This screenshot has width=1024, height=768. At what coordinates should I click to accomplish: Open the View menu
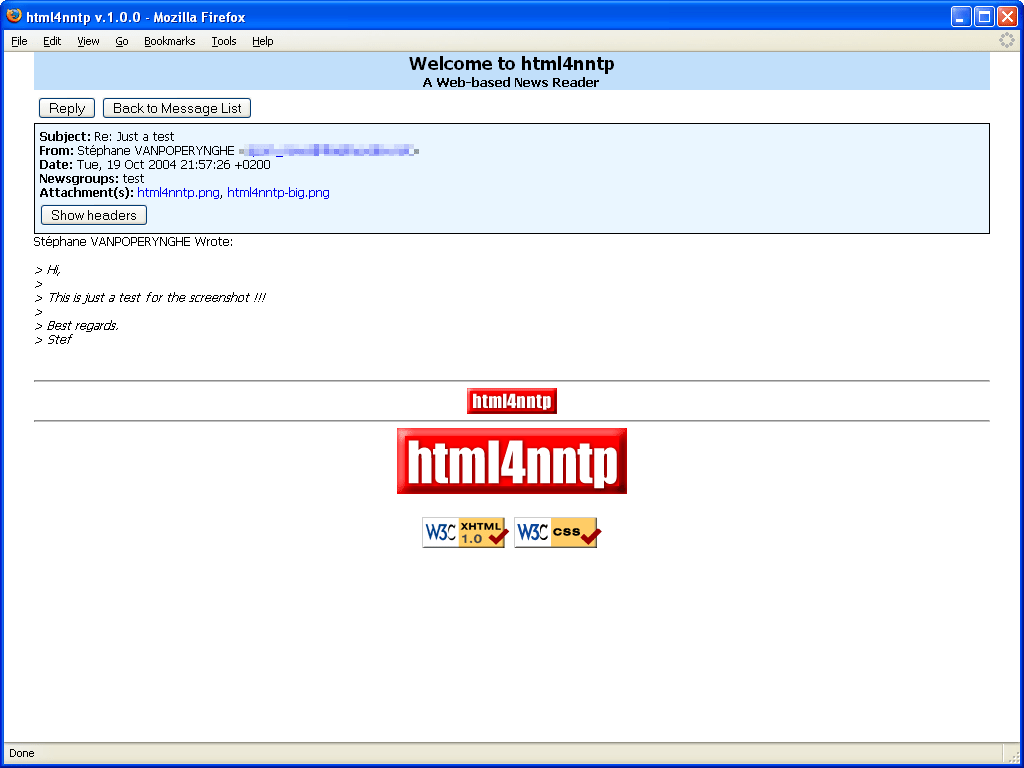pyautogui.click(x=88, y=41)
